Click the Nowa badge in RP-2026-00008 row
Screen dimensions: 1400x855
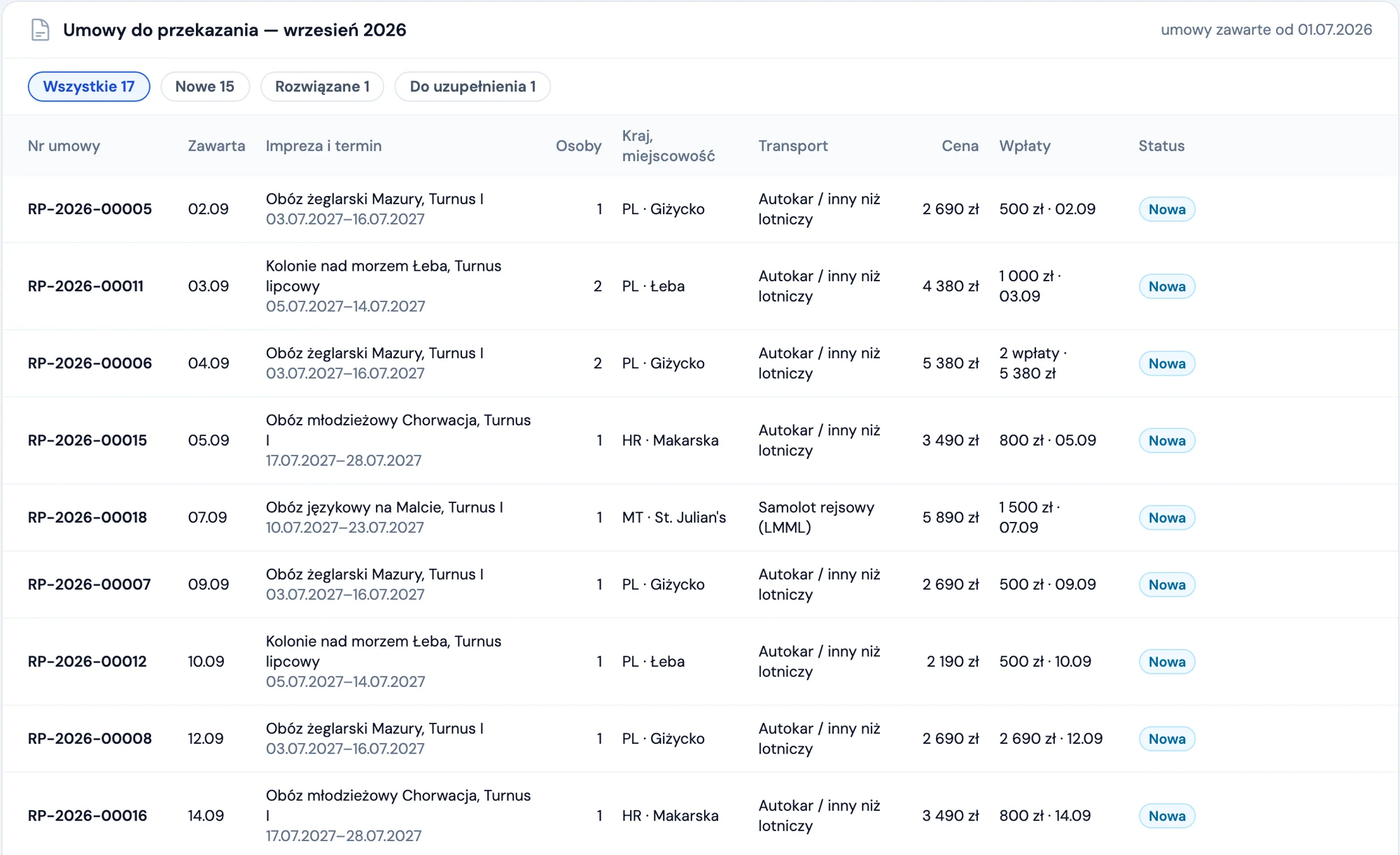tap(1167, 738)
